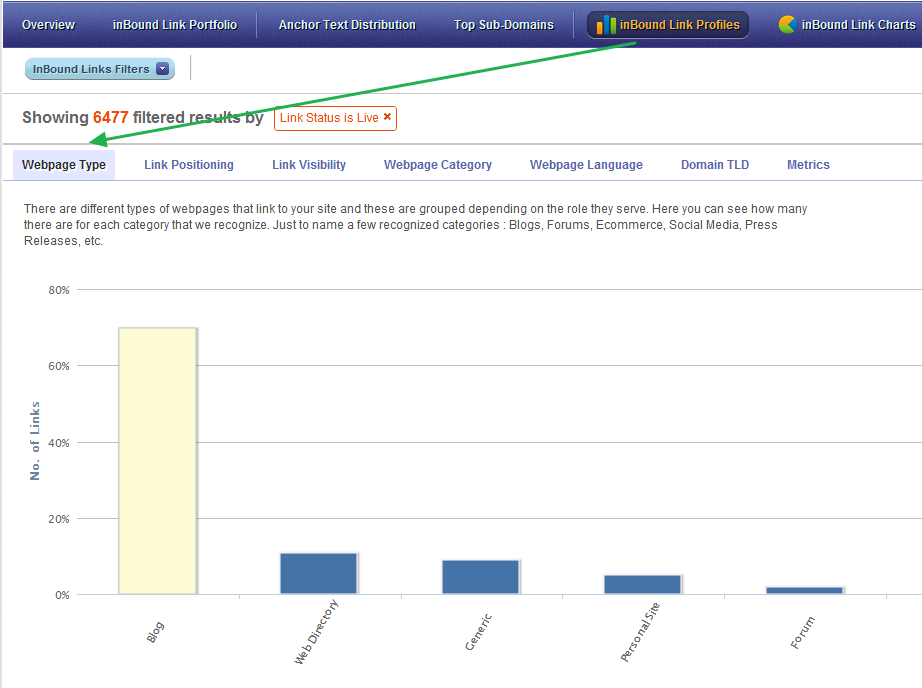The height and width of the screenshot is (688, 922).
Task: Click the Web Directory bar in chart
Action: tap(319, 573)
